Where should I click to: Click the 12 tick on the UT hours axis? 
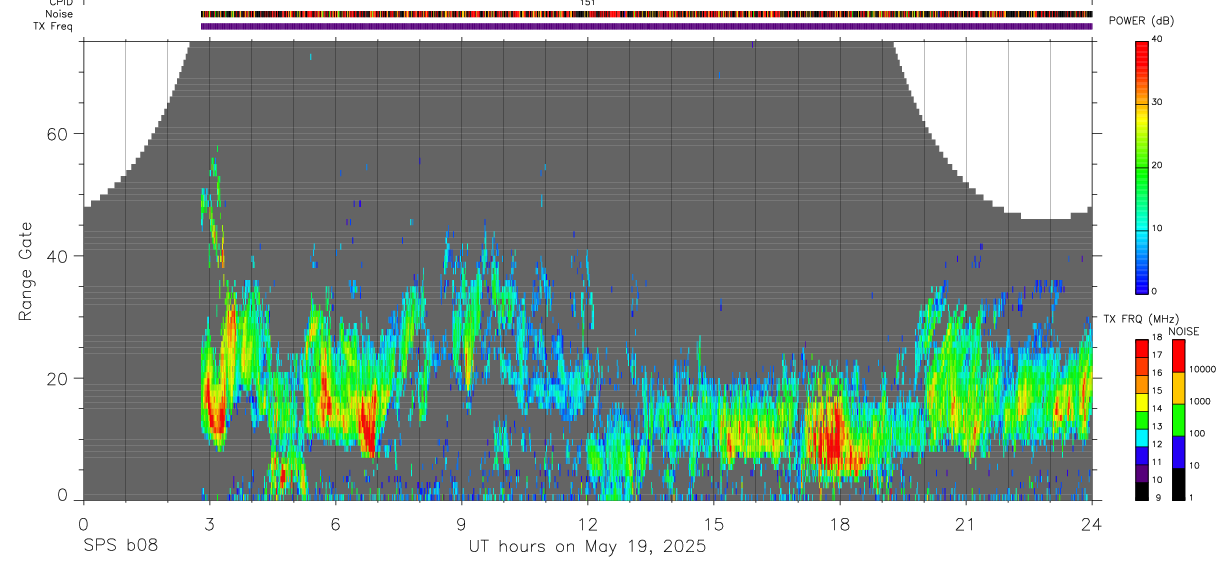pyautogui.click(x=587, y=524)
